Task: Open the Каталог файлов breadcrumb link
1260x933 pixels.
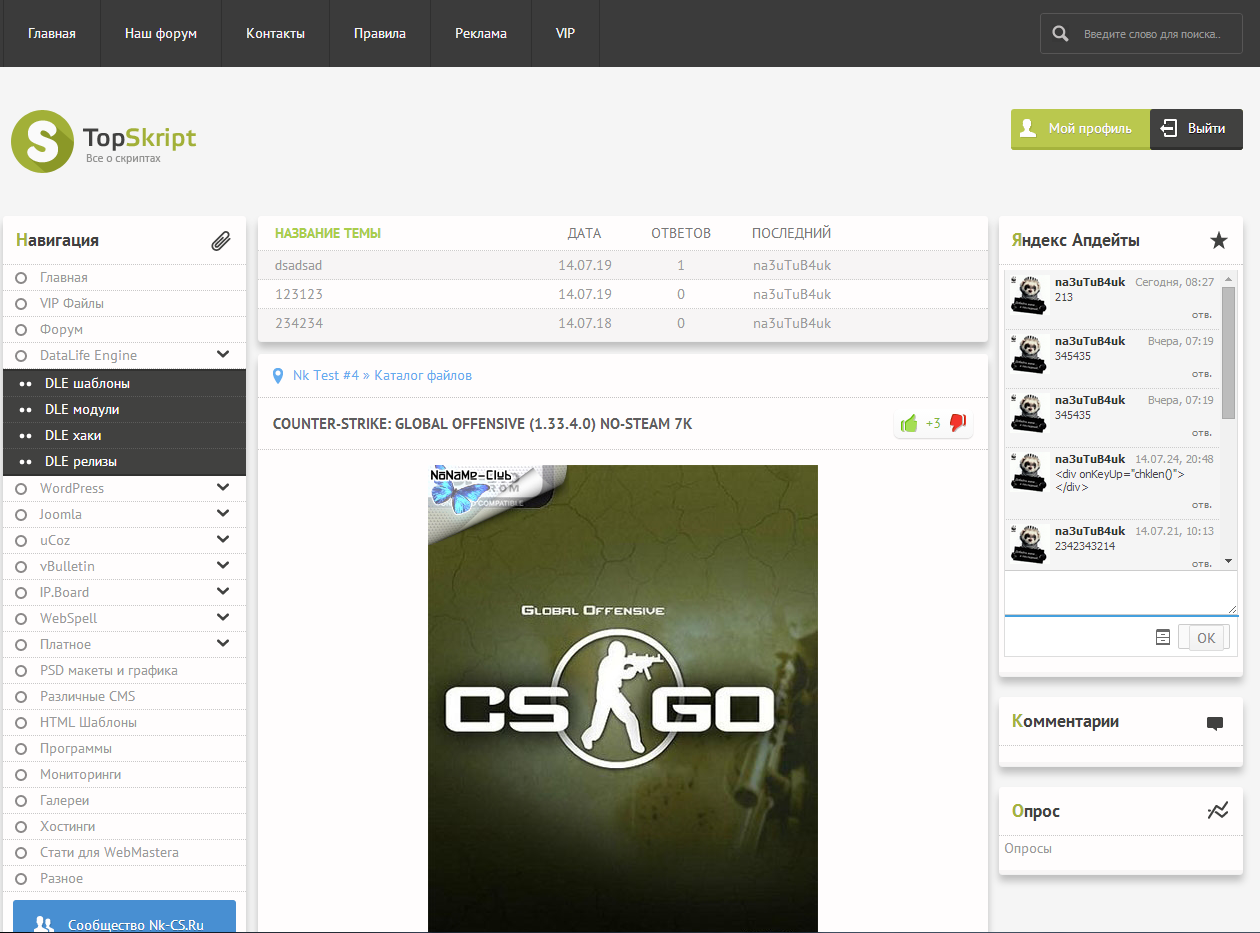Action: point(423,376)
